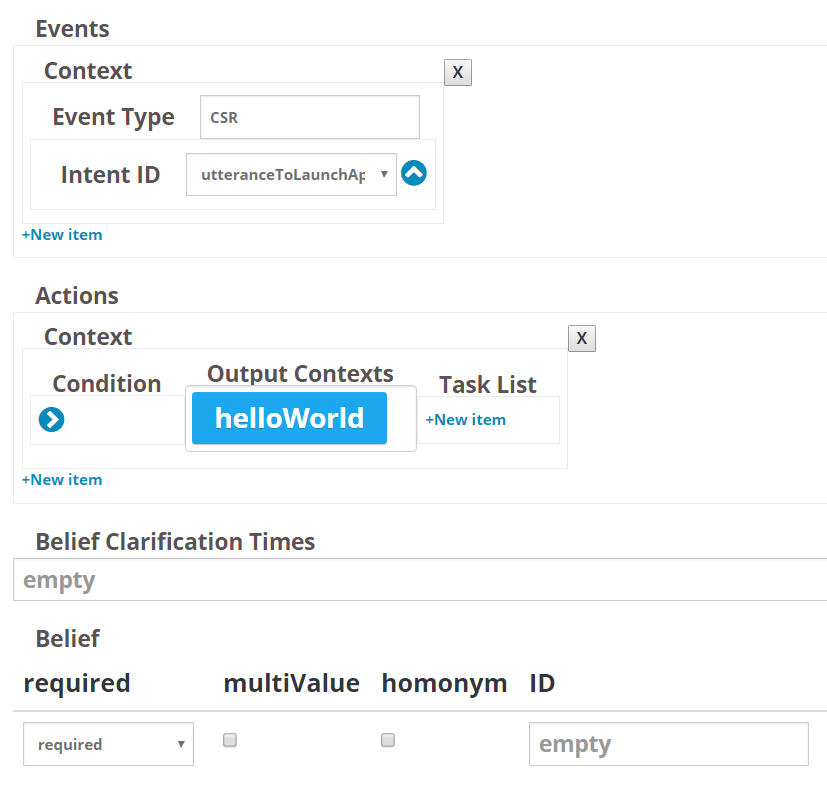Click the homonym column header
Image resolution: width=827 pixels, height=789 pixels.
[444, 684]
